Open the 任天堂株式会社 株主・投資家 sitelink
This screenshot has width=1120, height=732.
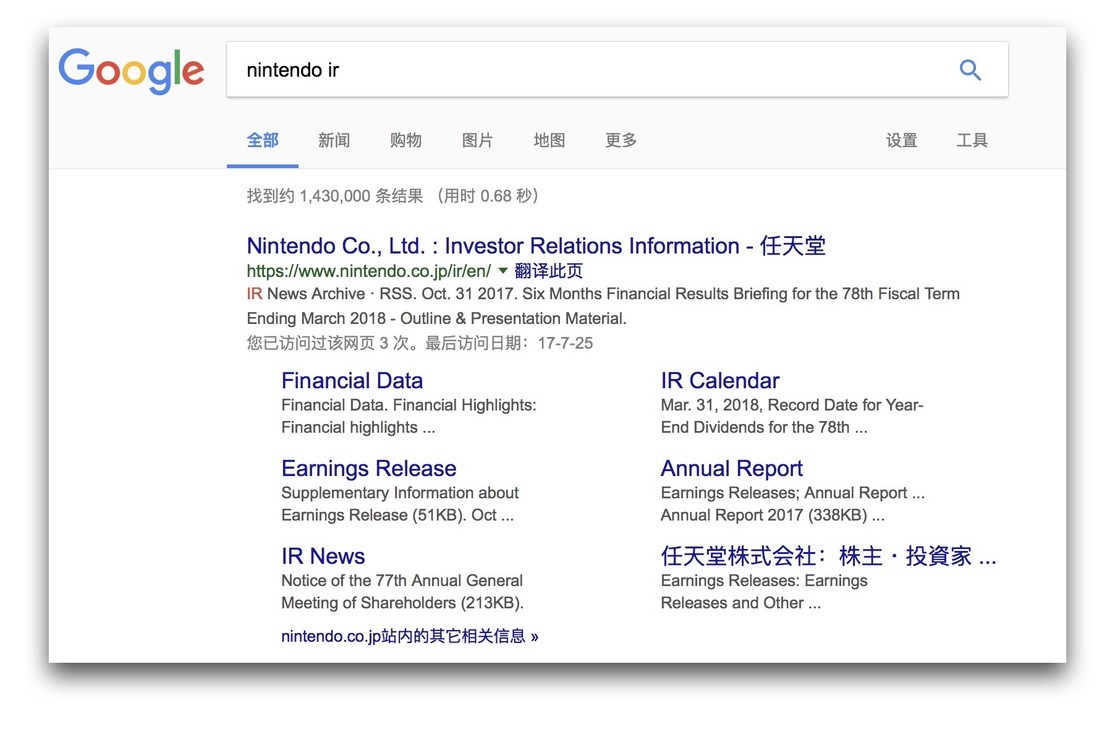click(x=828, y=556)
